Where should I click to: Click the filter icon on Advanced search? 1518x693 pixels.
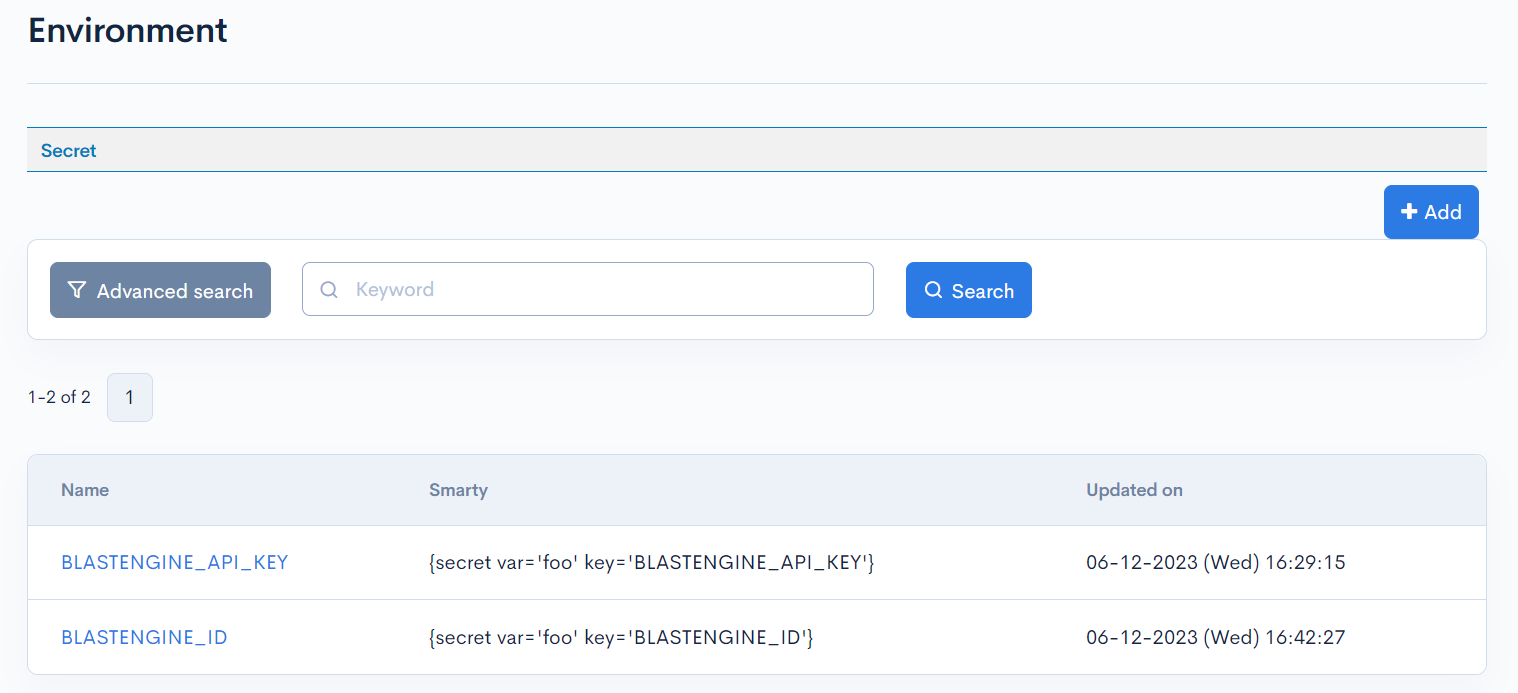pyautogui.click(x=77, y=290)
